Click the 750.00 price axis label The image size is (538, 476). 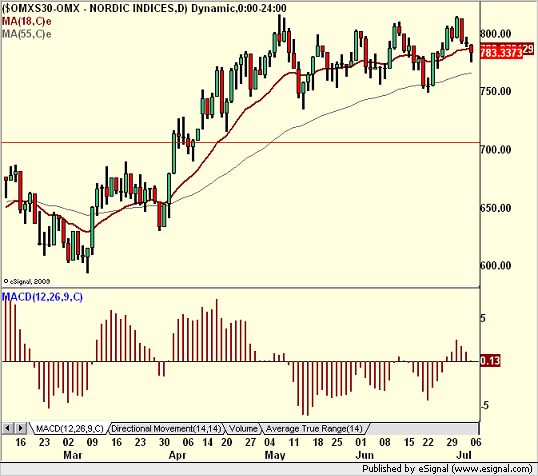click(495, 91)
